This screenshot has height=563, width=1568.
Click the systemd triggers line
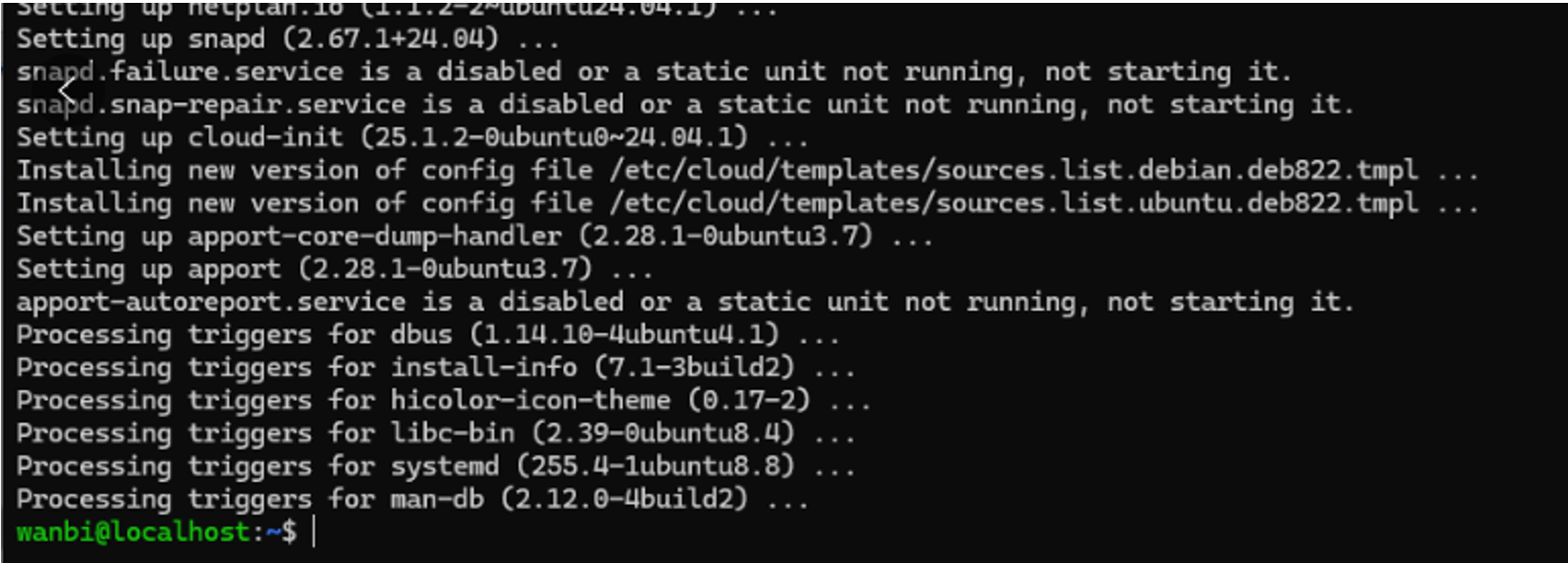click(x=435, y=466)
